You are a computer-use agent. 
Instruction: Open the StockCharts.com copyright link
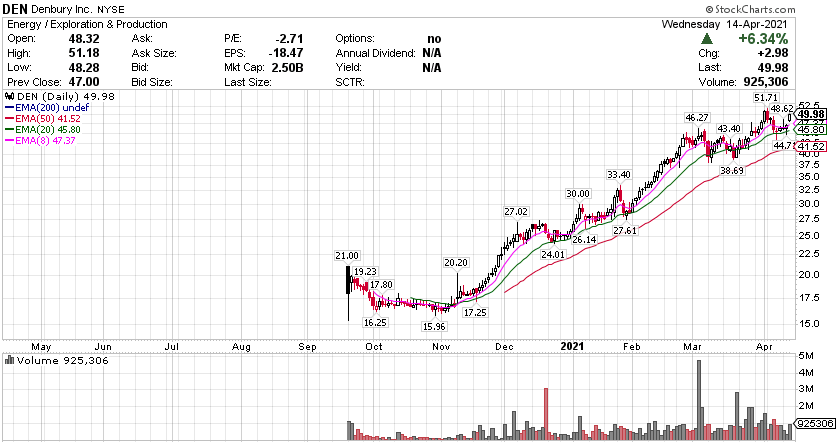[x=750, y=9]
